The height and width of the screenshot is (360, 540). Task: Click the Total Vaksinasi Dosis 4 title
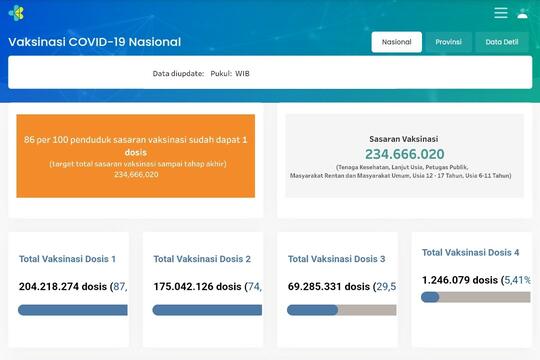[470, 253]
